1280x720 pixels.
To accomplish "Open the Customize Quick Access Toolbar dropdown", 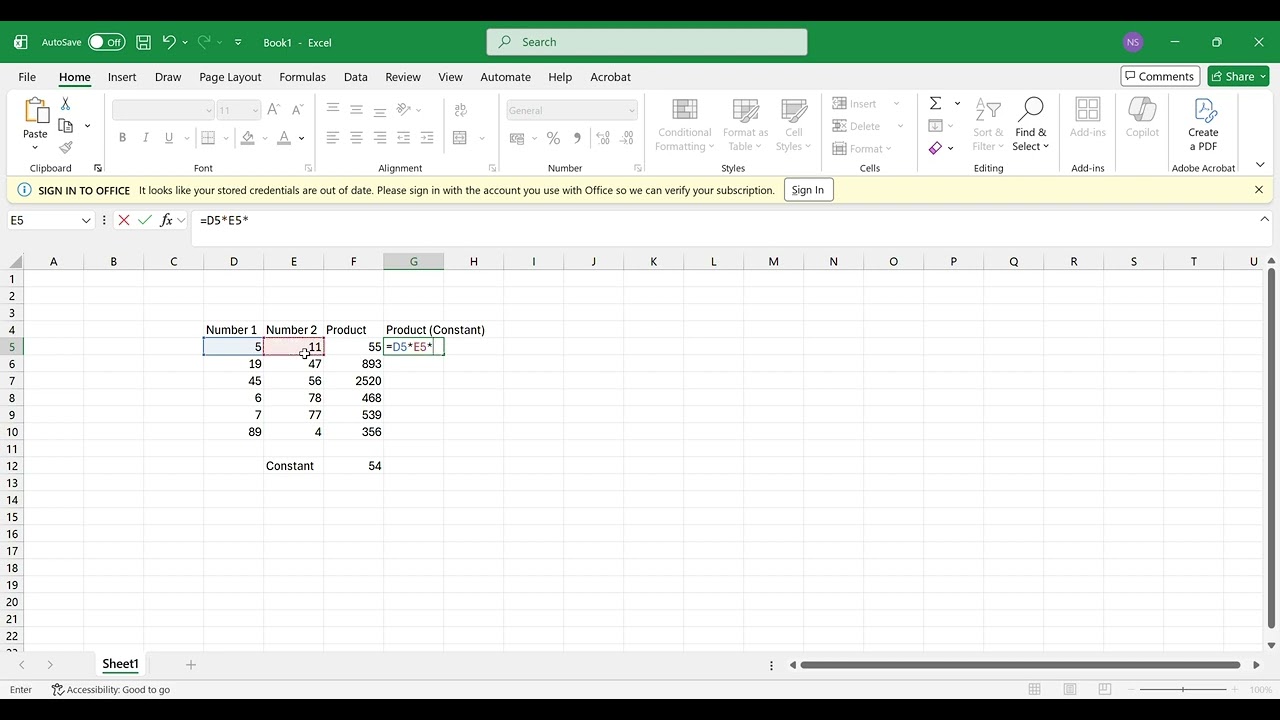I will (x=238, y=42).
